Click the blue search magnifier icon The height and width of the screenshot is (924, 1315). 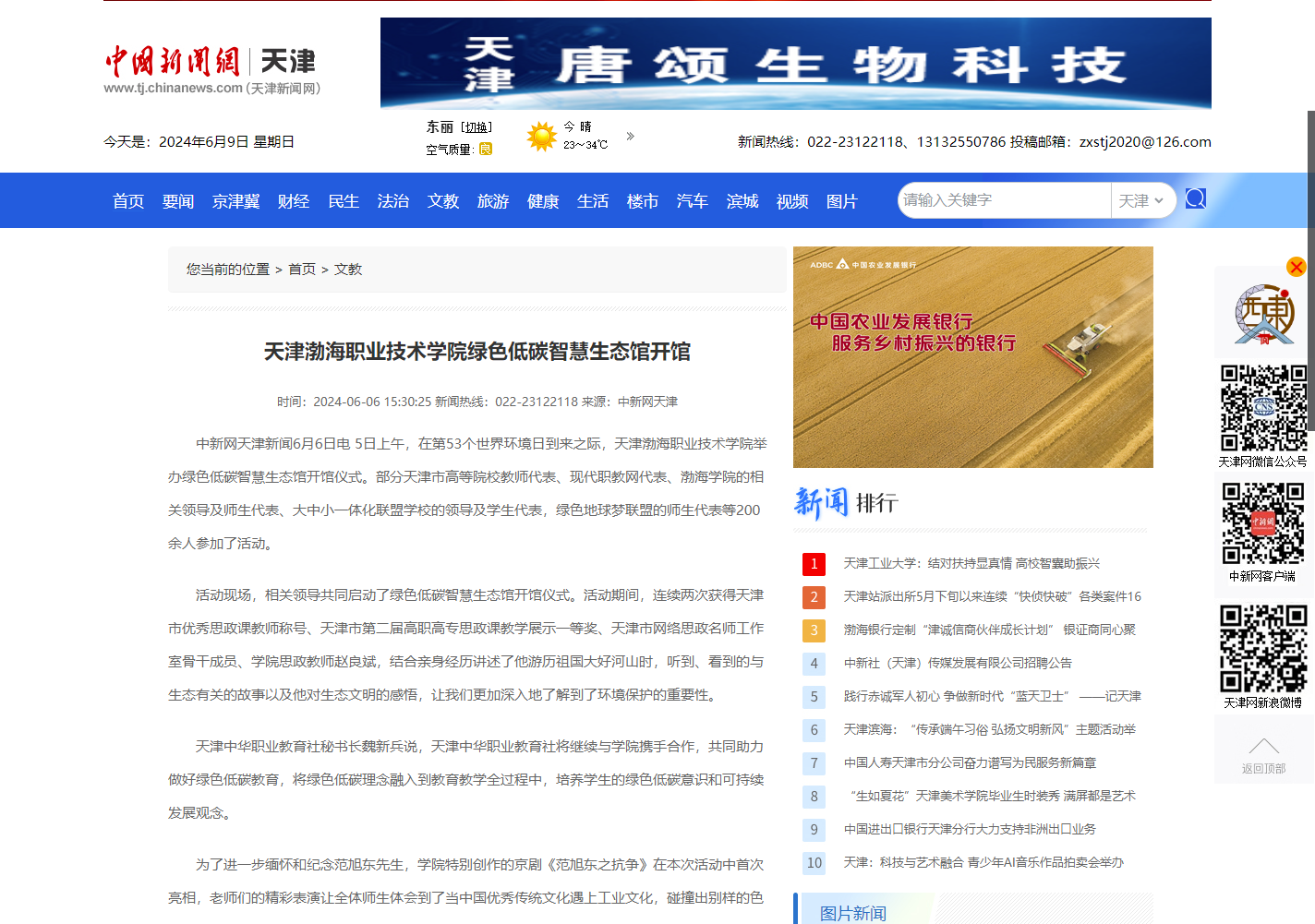(1195, 199)
